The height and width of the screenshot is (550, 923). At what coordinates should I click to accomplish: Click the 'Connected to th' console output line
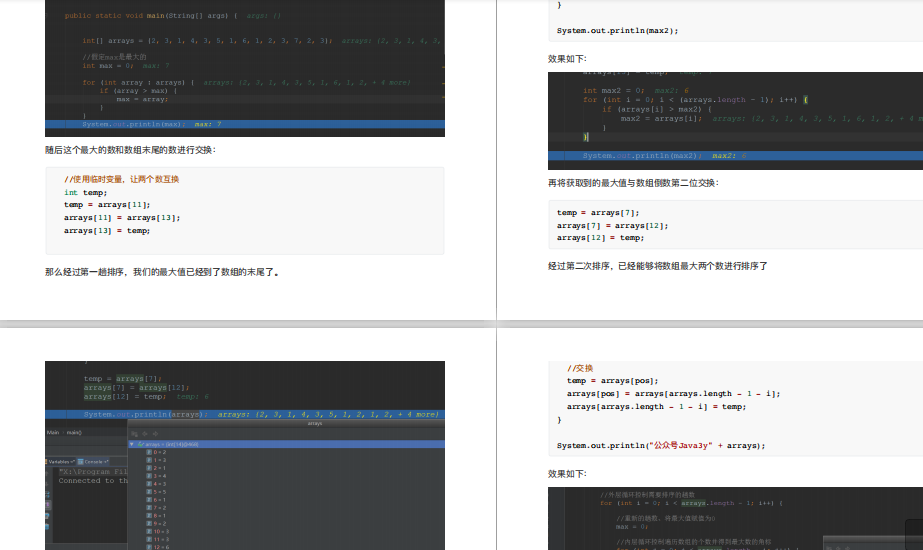[93, 481]
